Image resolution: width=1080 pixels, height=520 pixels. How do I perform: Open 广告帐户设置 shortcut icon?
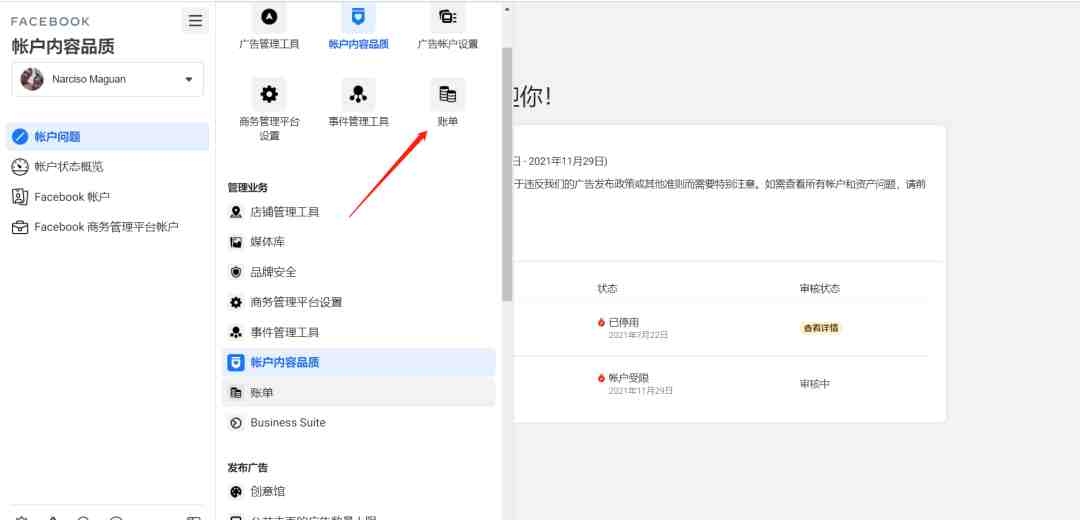click(x=448, y=17)
